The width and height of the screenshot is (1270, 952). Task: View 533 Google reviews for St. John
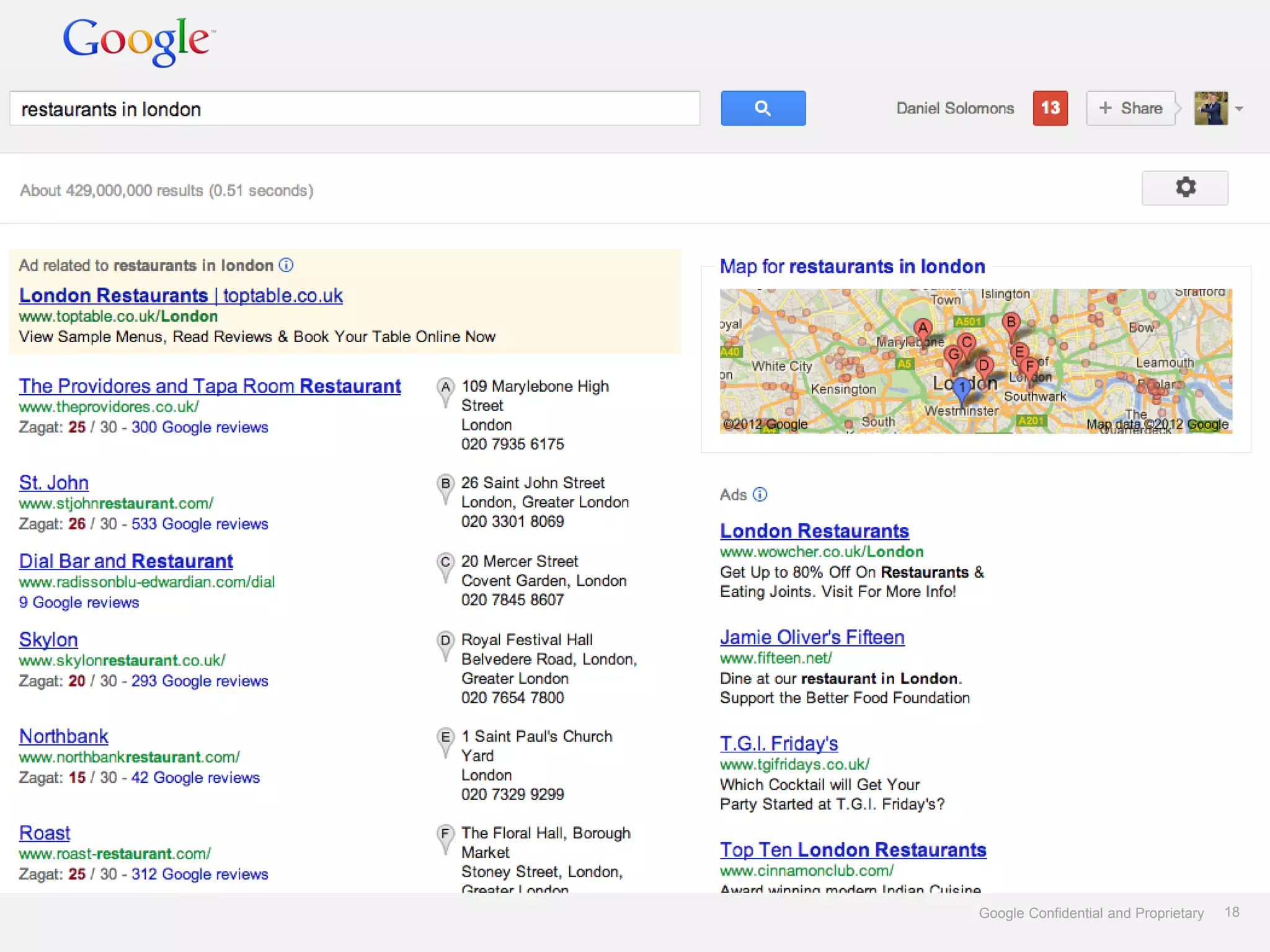[x=200, y=524]
